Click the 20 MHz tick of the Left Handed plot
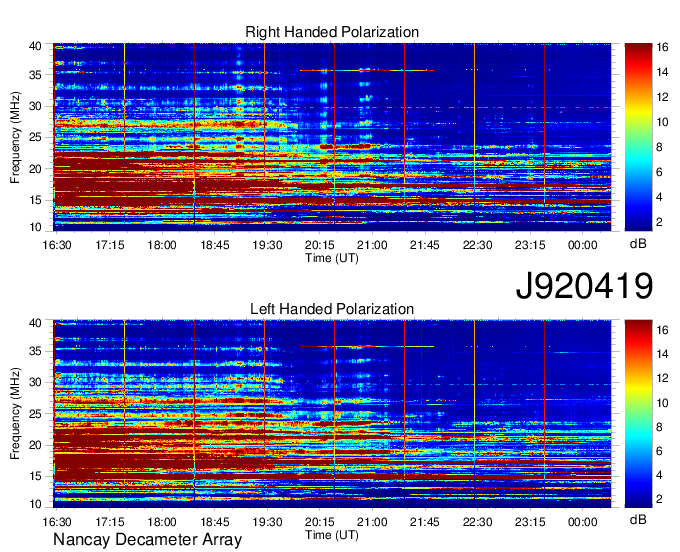This screenshot has width=680, height=552. (x=35, y=445)
